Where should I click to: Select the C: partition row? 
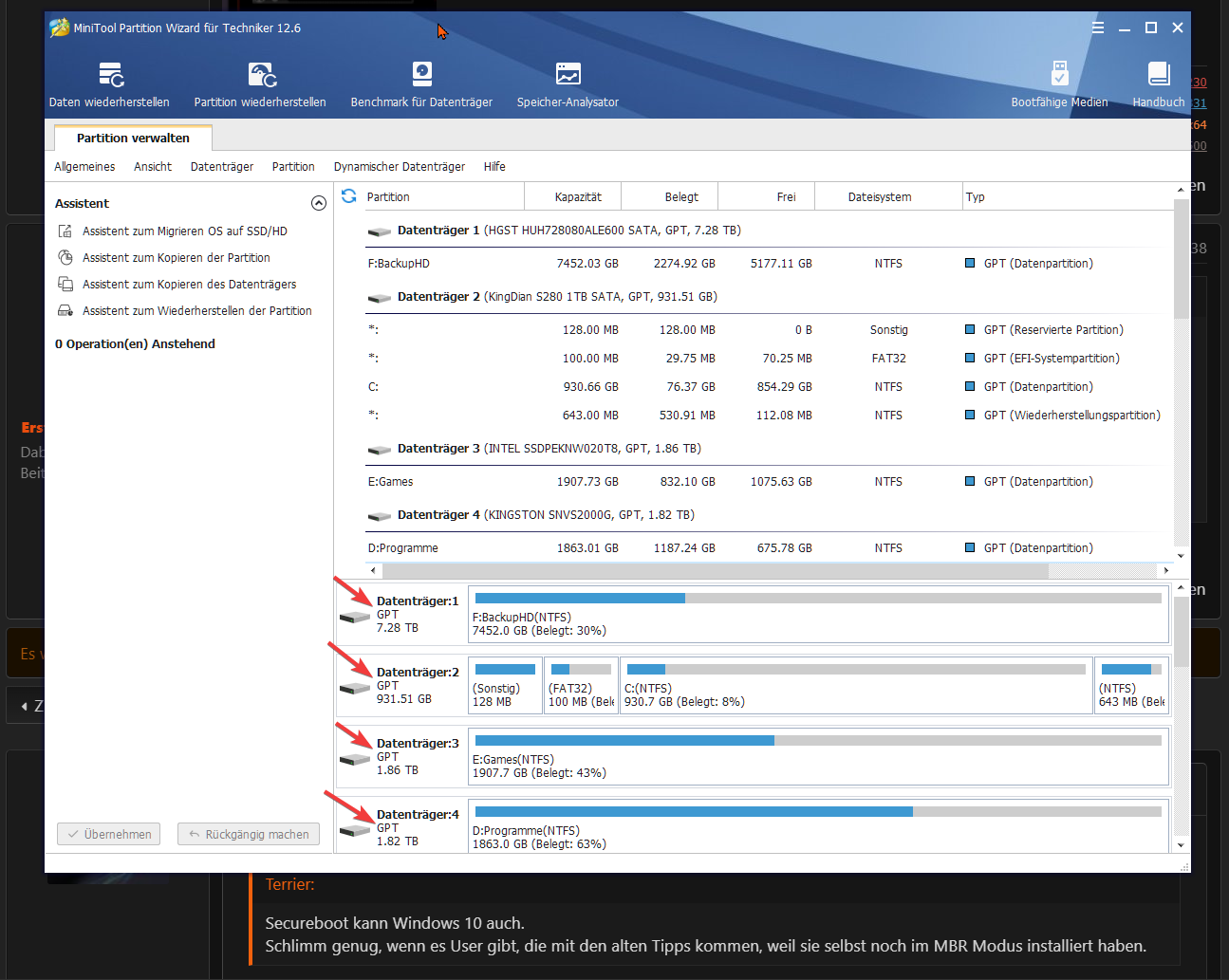[769, 386]
